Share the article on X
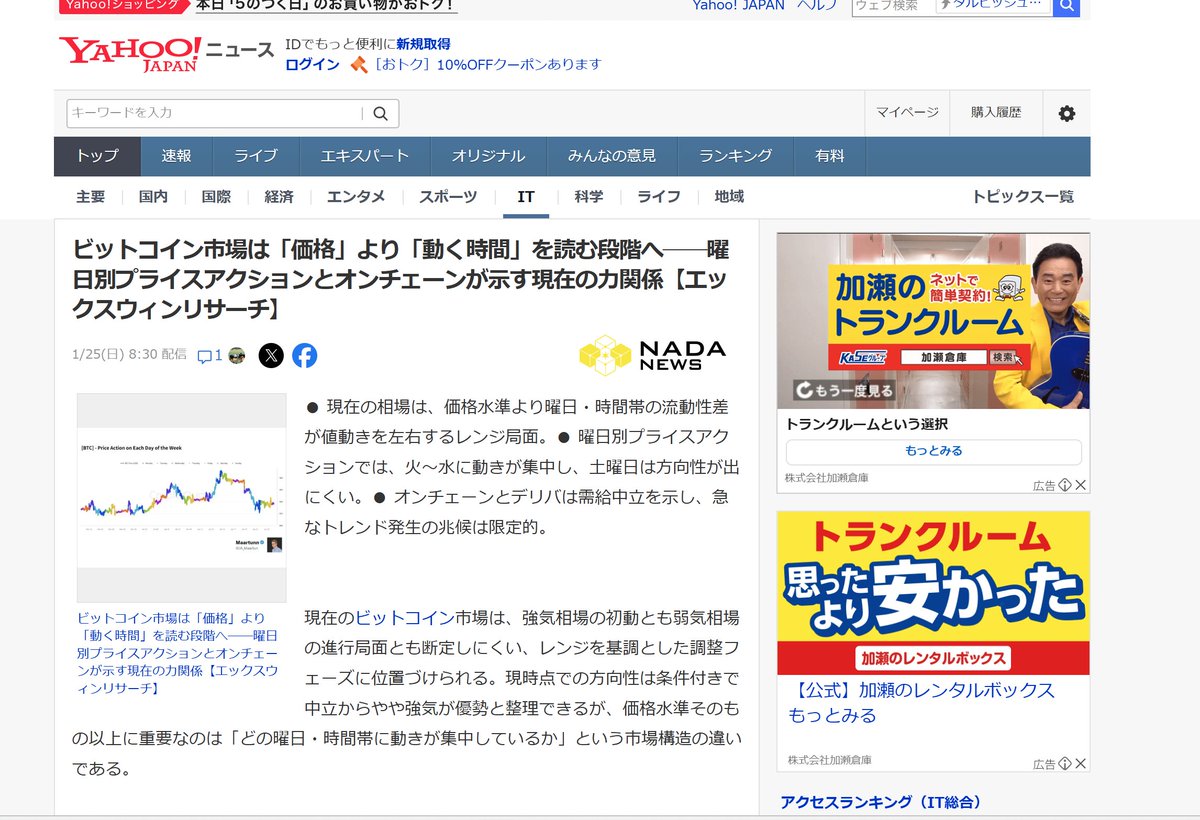The image size is (1200, 820). coord(271,355)
